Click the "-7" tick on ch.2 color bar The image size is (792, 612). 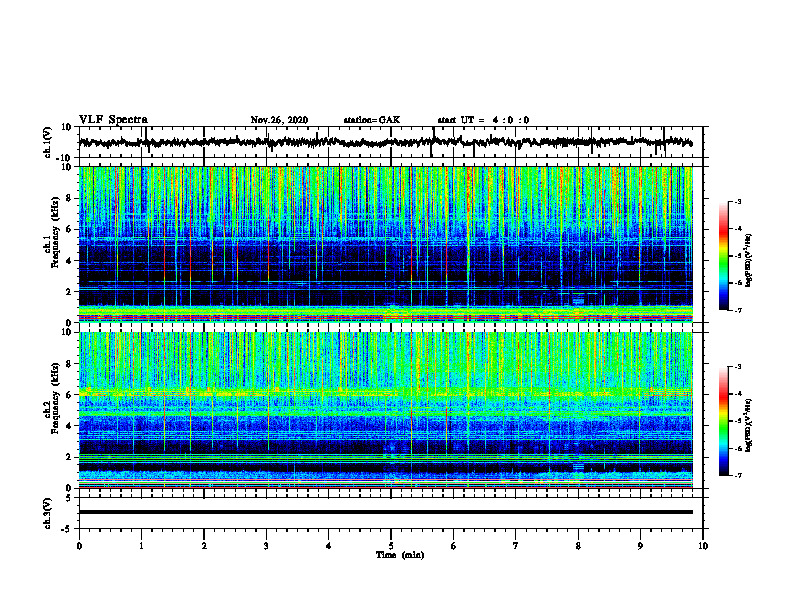tap(738, 475)
